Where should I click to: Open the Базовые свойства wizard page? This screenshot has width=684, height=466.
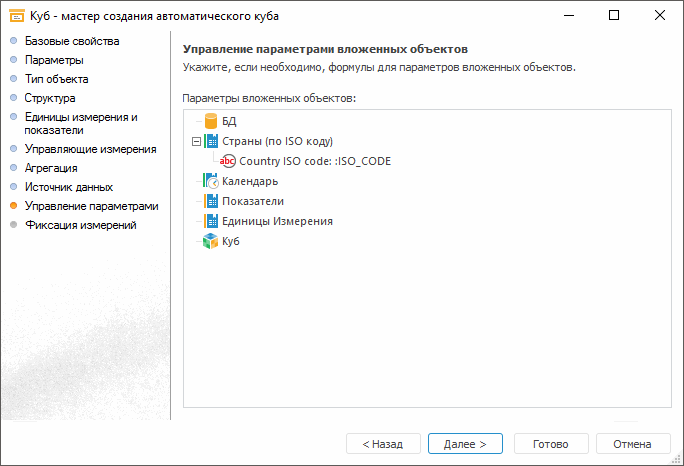coord(72,41)
